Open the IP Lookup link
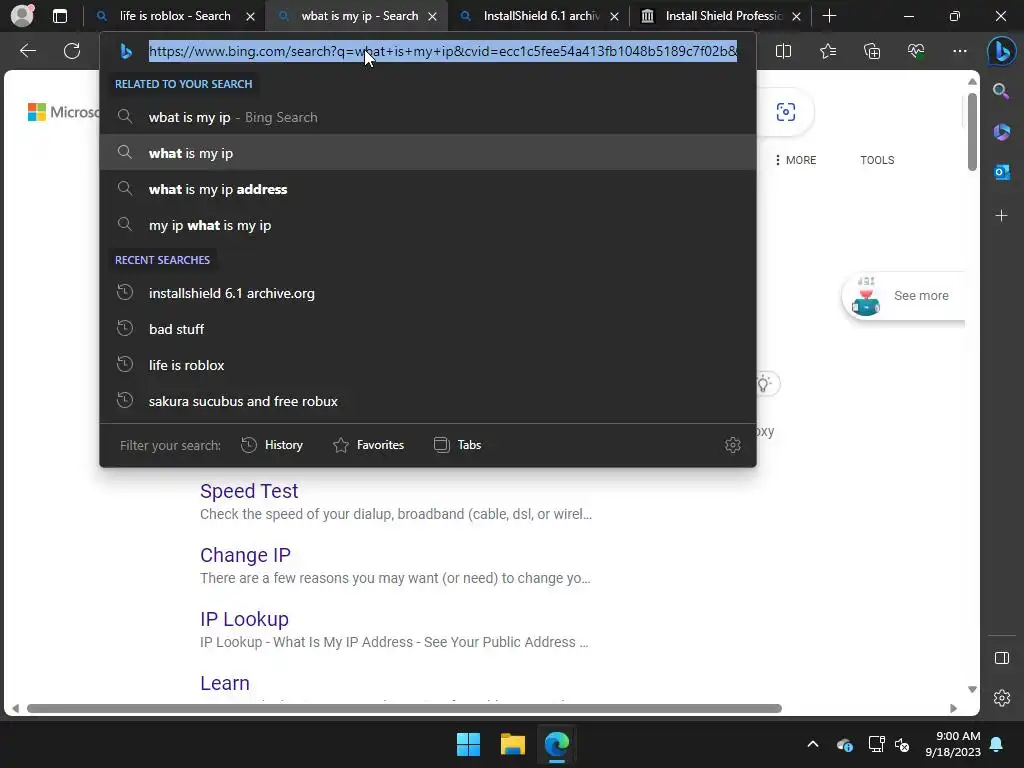The image size is (1024, 768). coord(244,618)
